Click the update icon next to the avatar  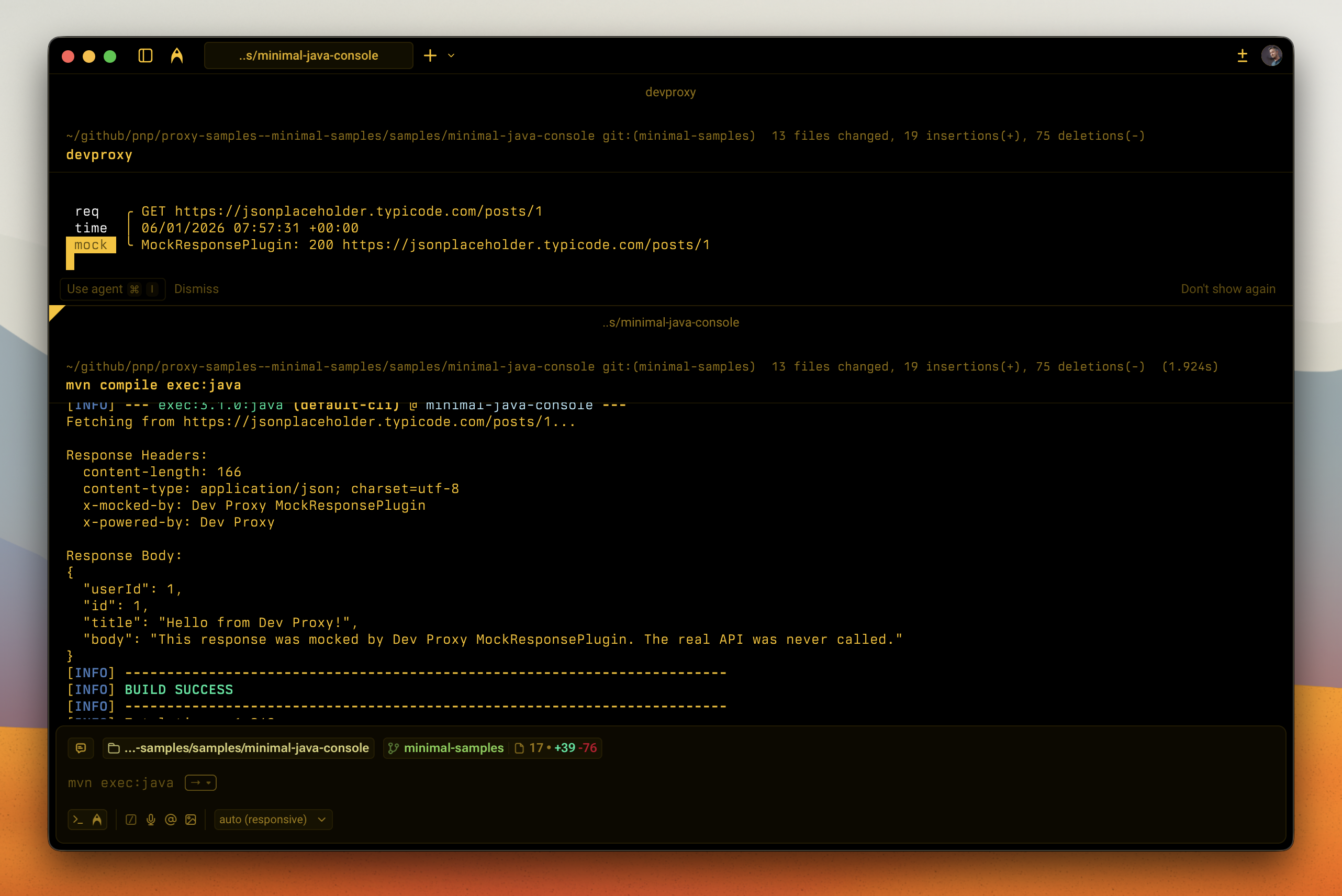click(1242, 55)
